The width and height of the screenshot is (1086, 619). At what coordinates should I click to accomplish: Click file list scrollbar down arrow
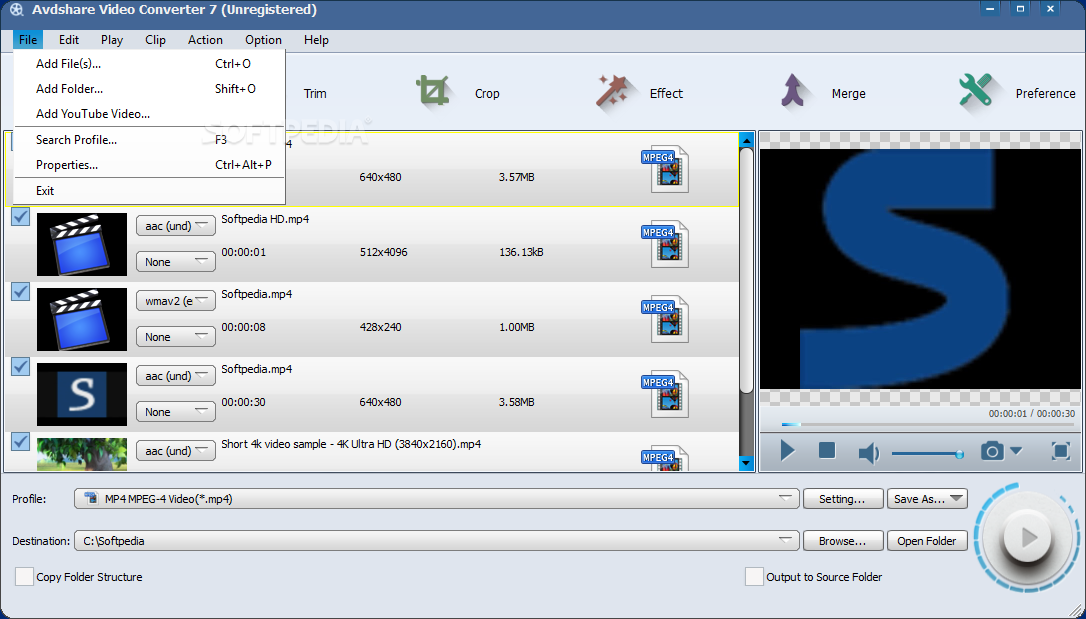tap(746, 463)
